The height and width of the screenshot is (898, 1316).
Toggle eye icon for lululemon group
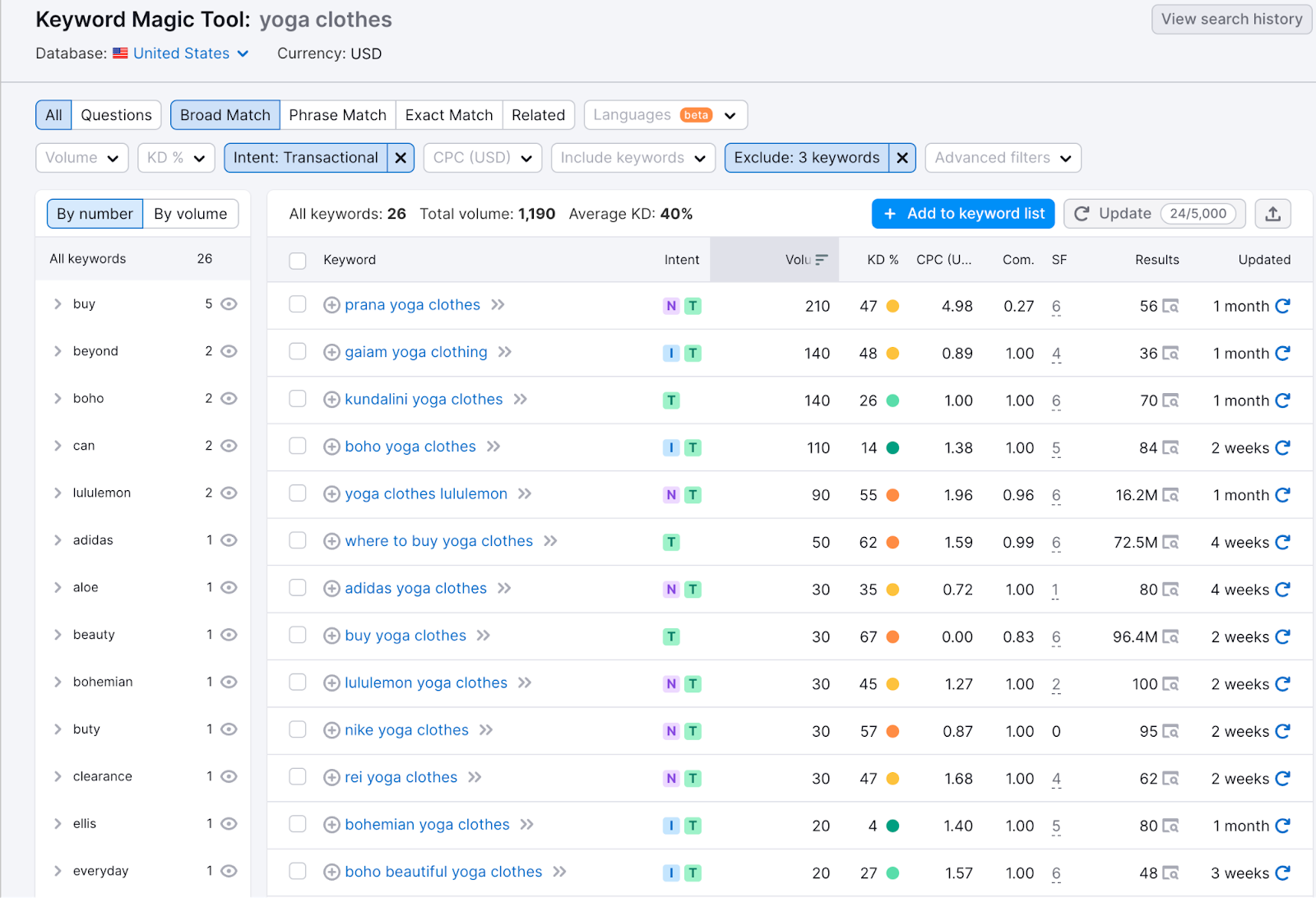pyautogui.click(x=229, y=493)
